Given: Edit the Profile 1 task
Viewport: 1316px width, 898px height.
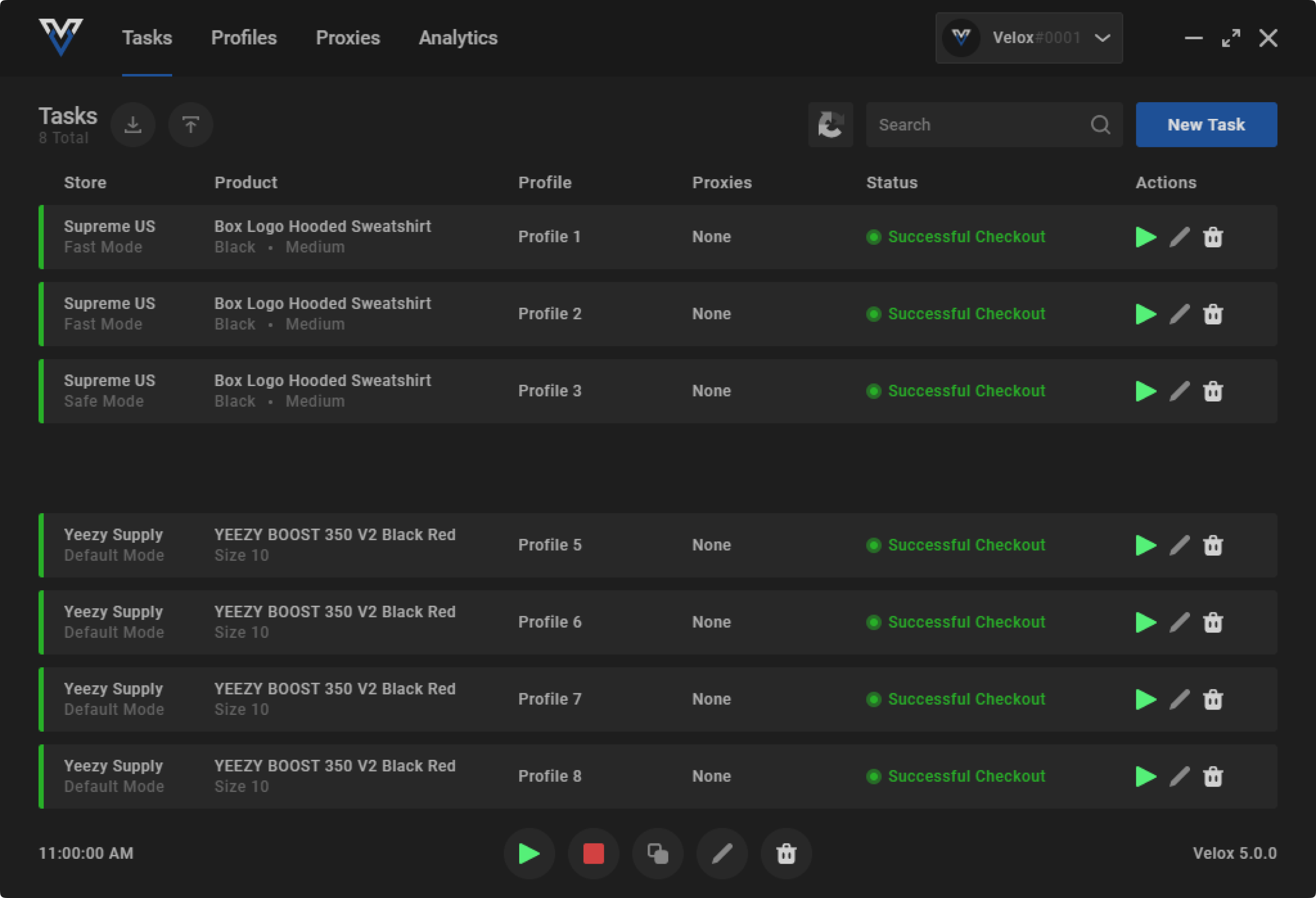Looking at the screenshot, I should (1179, 237).
